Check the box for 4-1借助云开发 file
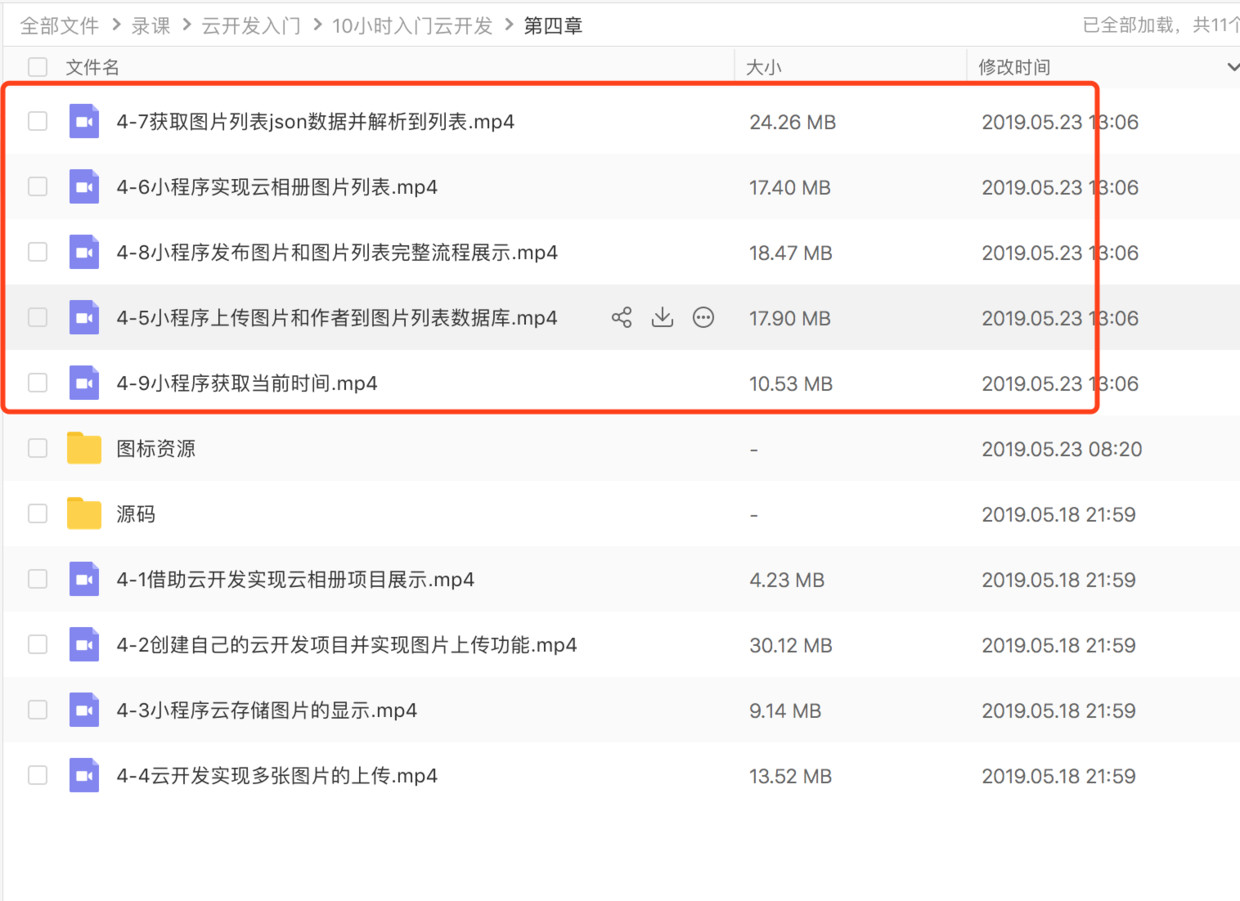 38,579
